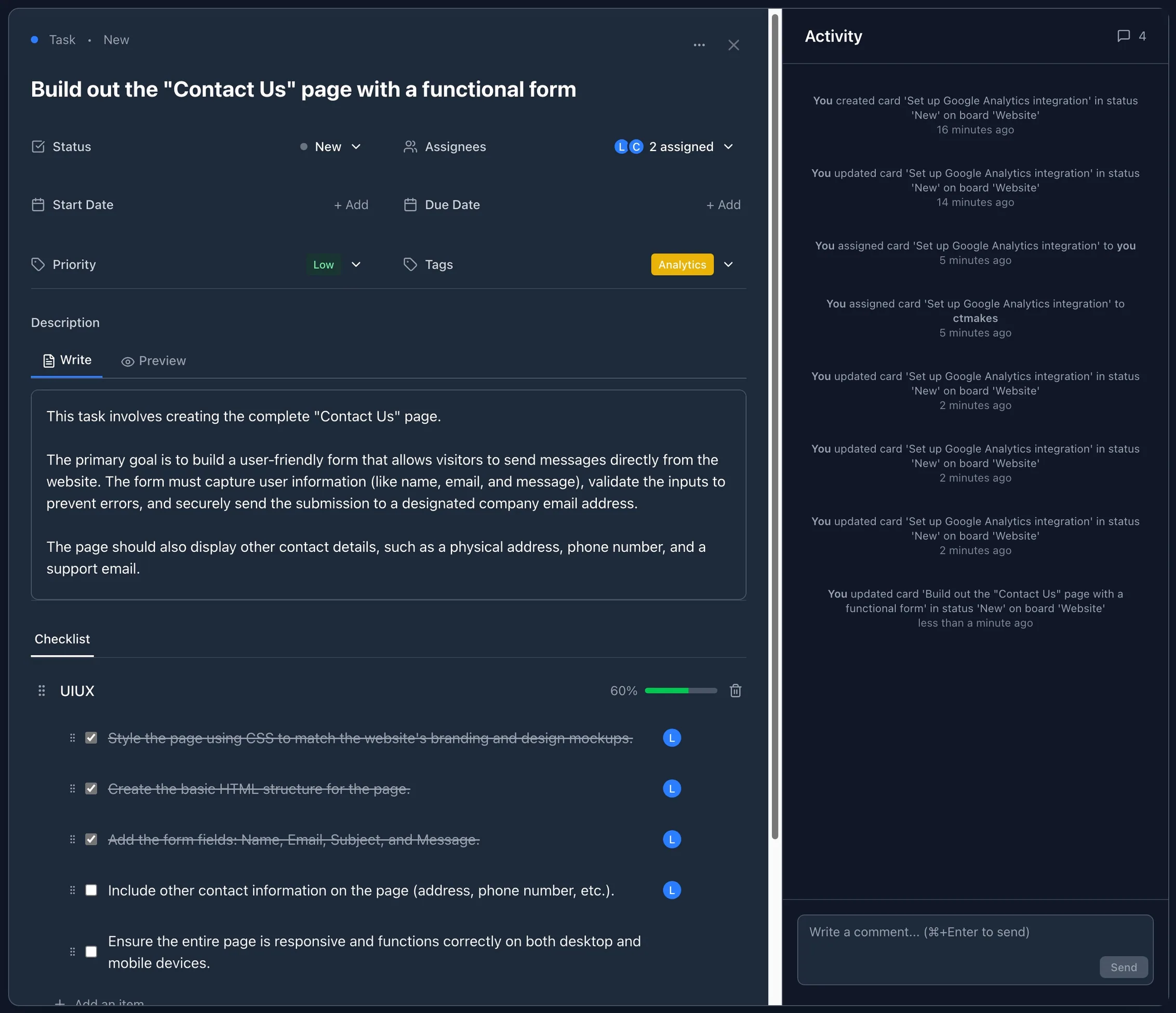
Task: Click L avatar on 'Include other contact information' item
Action: tap(672, 890)
